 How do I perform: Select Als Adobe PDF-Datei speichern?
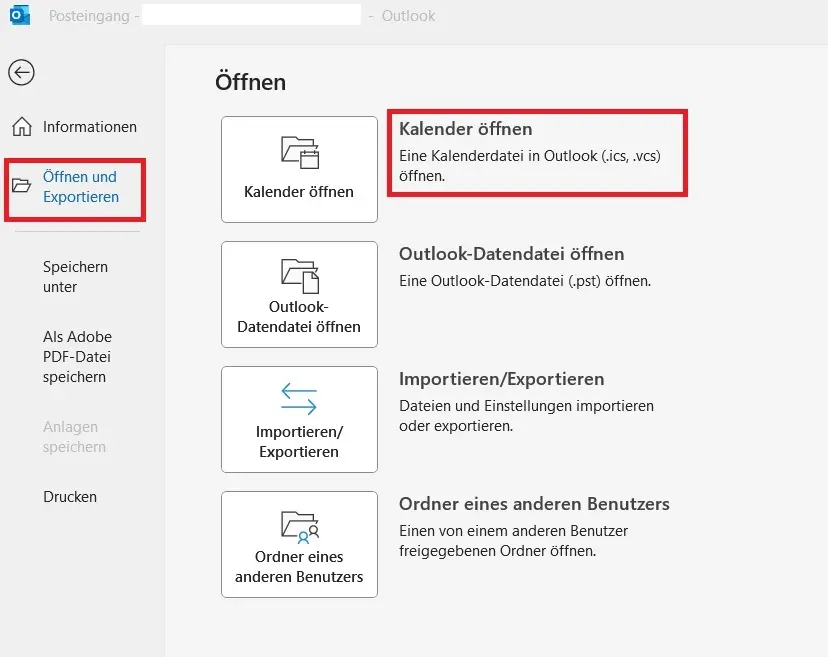[78, 357]
